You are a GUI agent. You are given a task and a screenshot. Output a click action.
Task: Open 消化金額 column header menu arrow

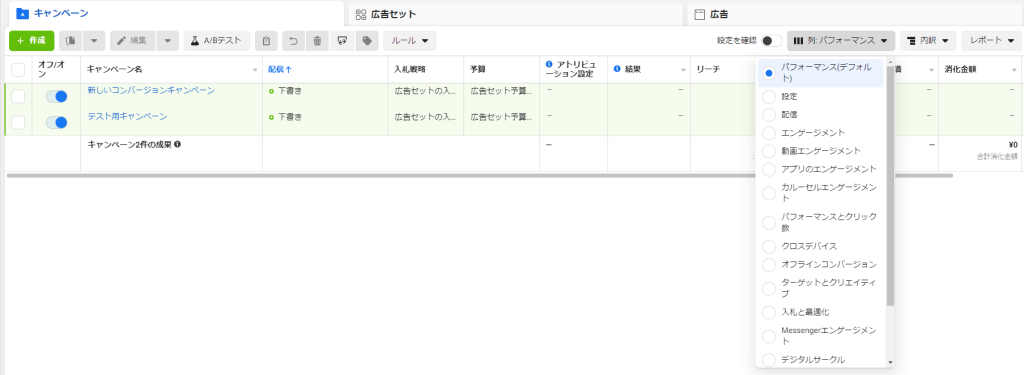1014,69
